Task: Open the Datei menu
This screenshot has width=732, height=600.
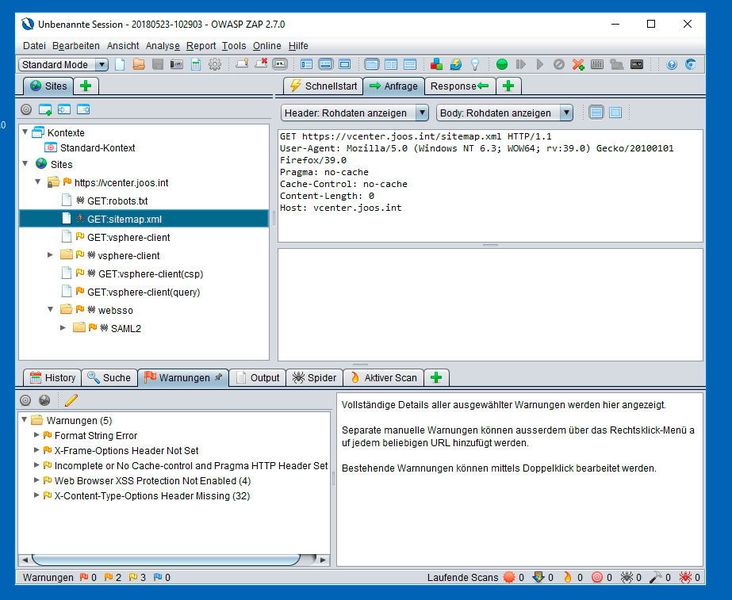Action: point(34,46)
